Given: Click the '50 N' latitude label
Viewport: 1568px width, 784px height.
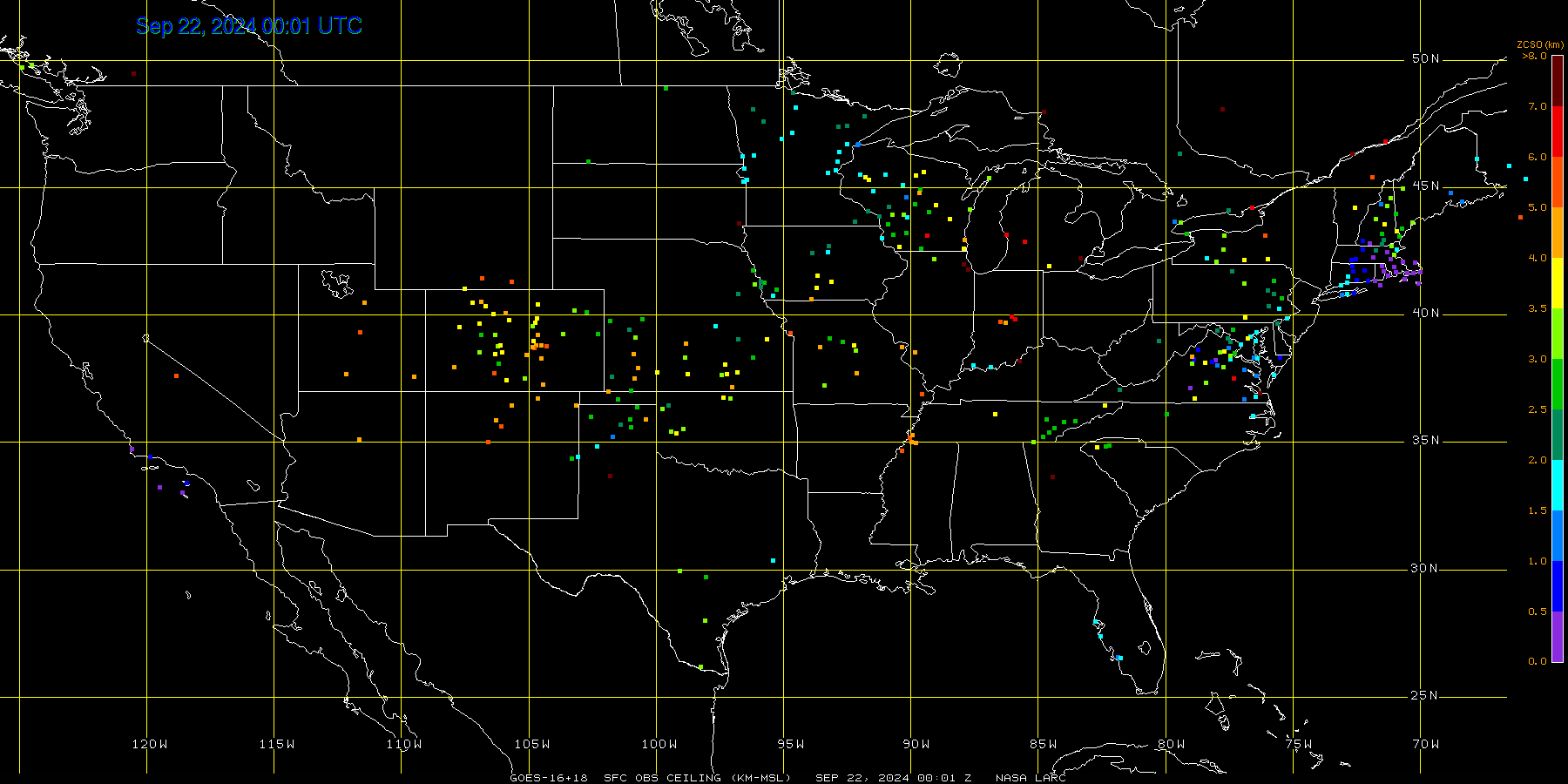Looking at the screenshot, I should click(x=1426, y=58).
